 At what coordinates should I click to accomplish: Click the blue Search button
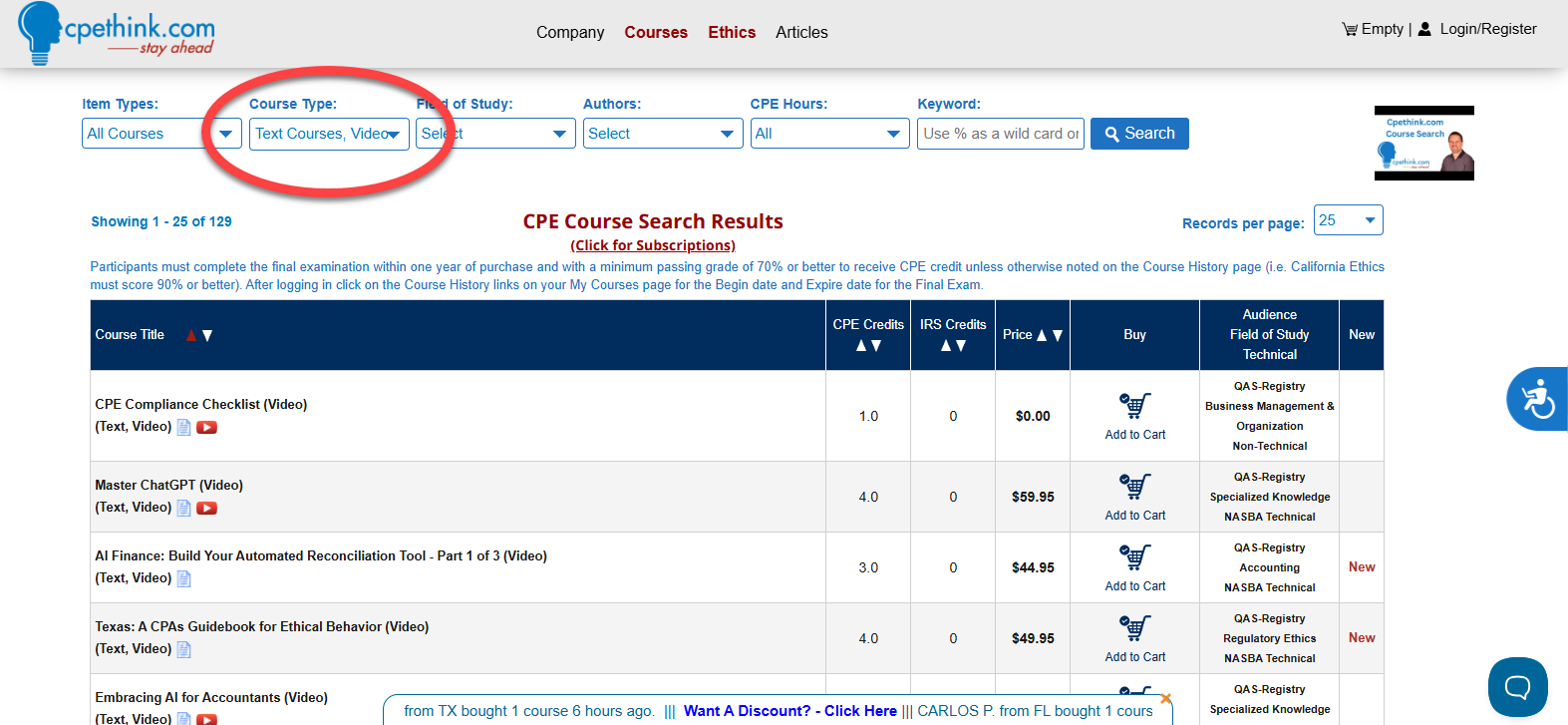pyautogui.click(x=1139, y=134)
